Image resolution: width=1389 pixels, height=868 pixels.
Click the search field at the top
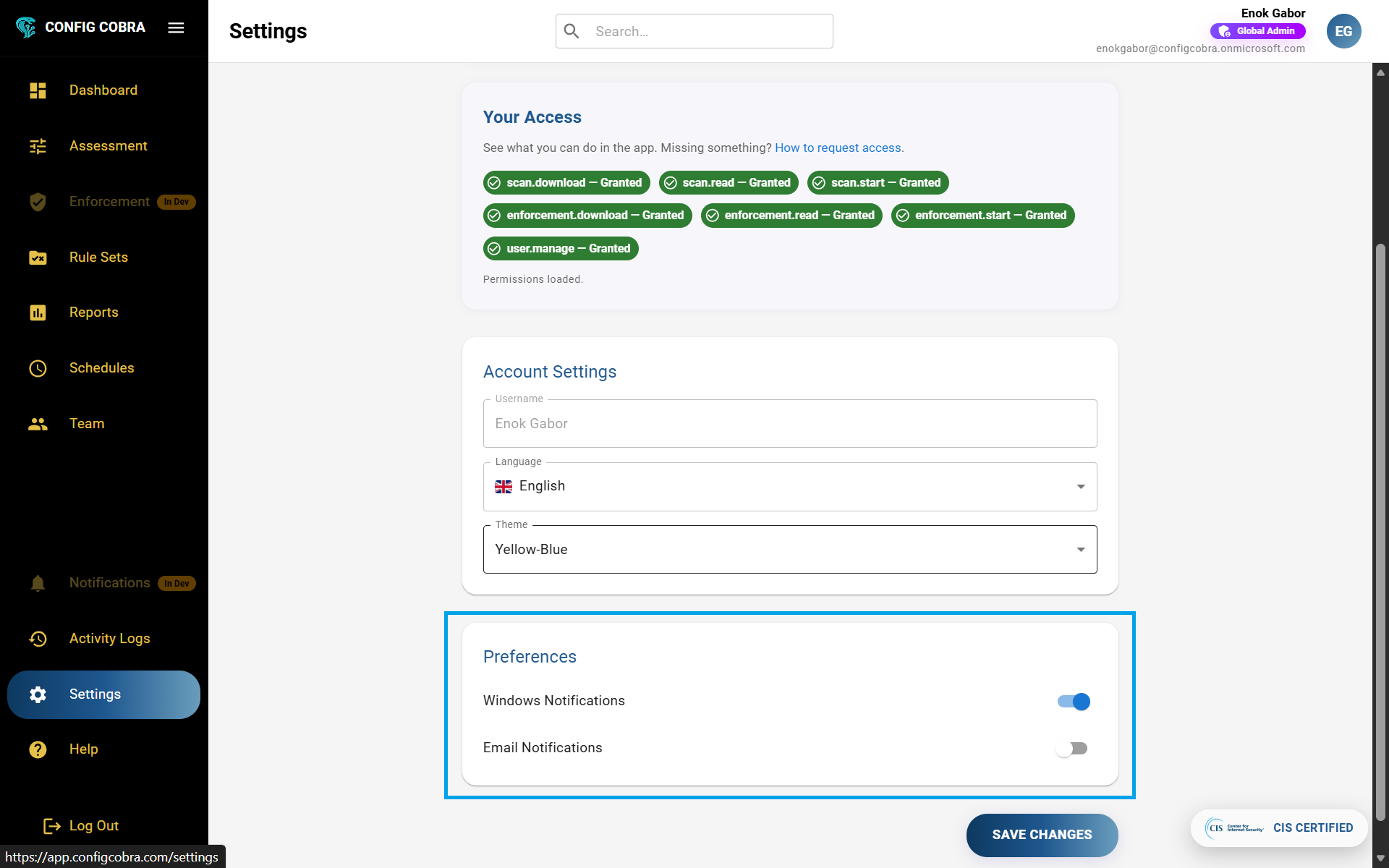coord(694,30)
